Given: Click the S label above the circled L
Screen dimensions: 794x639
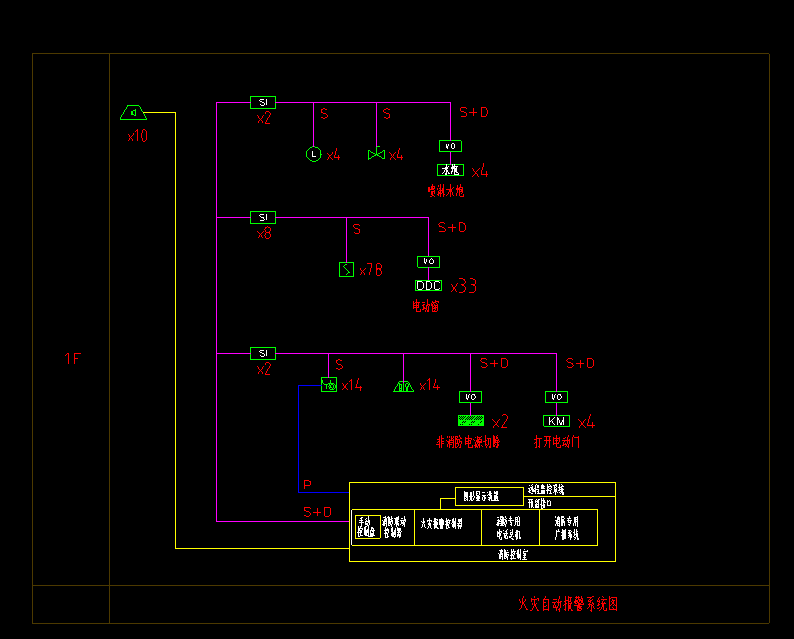Looking at the screenshot, I should click(324, 114).
